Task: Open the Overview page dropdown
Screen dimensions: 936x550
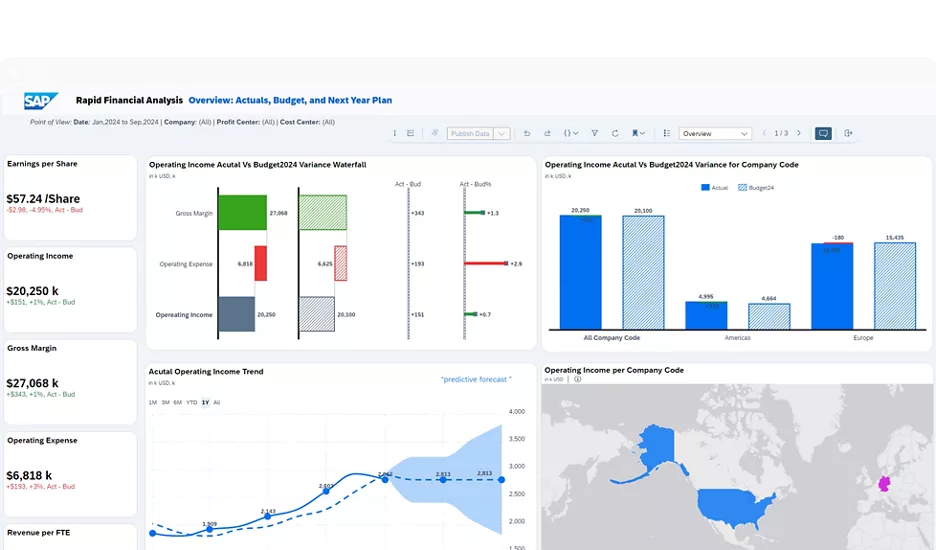Action: tap(715, 133)
